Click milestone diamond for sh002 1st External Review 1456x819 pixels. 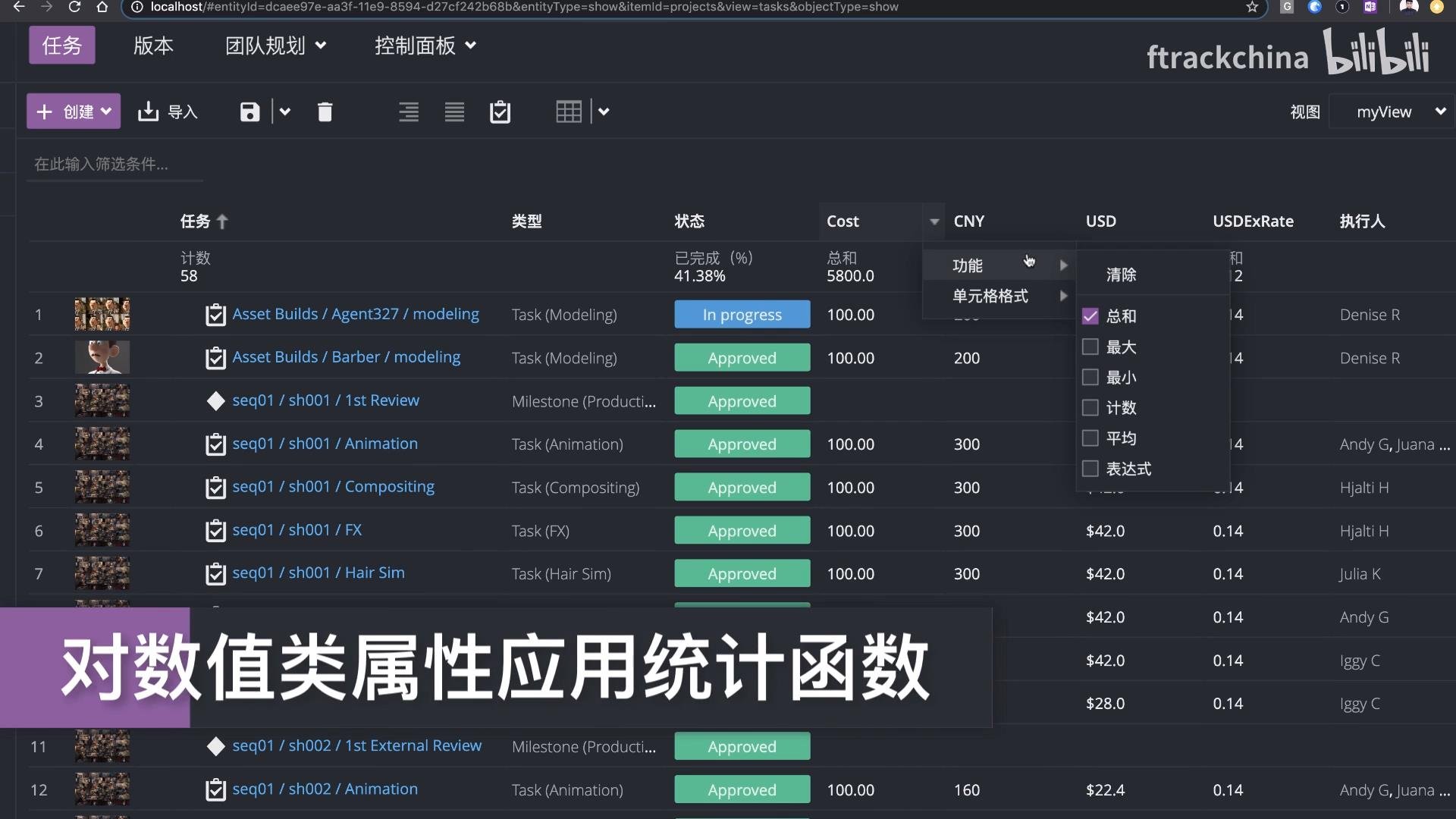215,747
